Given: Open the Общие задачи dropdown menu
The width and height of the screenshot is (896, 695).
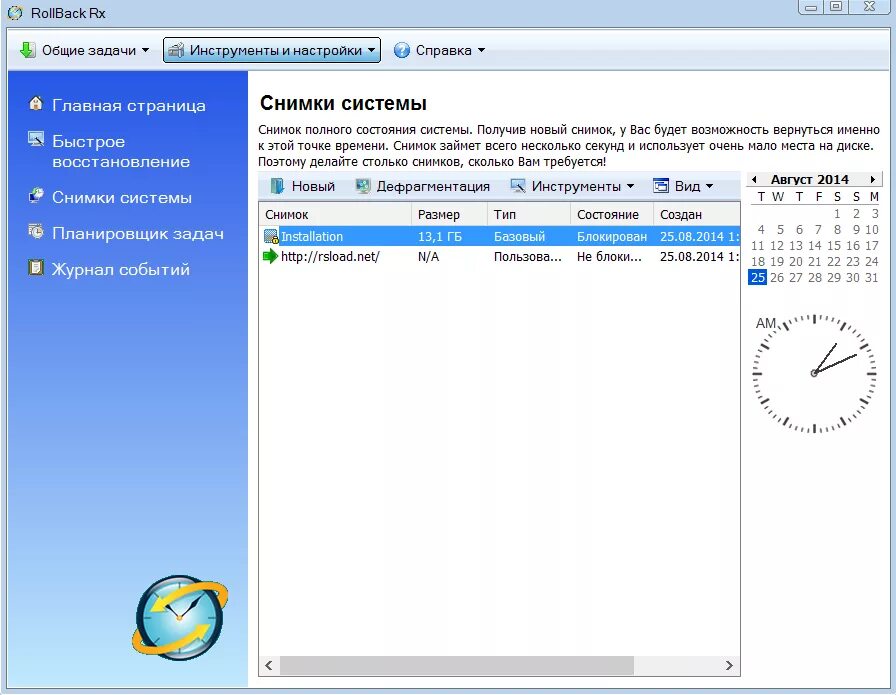Looking at the screenshot, I should point(85,50).
